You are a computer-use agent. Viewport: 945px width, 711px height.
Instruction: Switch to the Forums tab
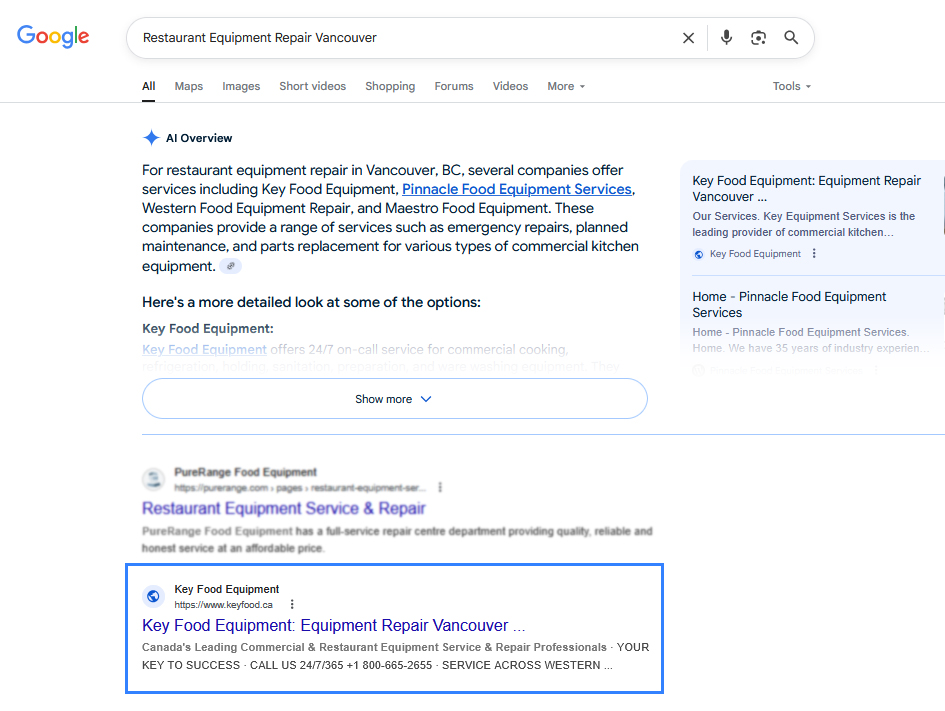coord(454,86)
